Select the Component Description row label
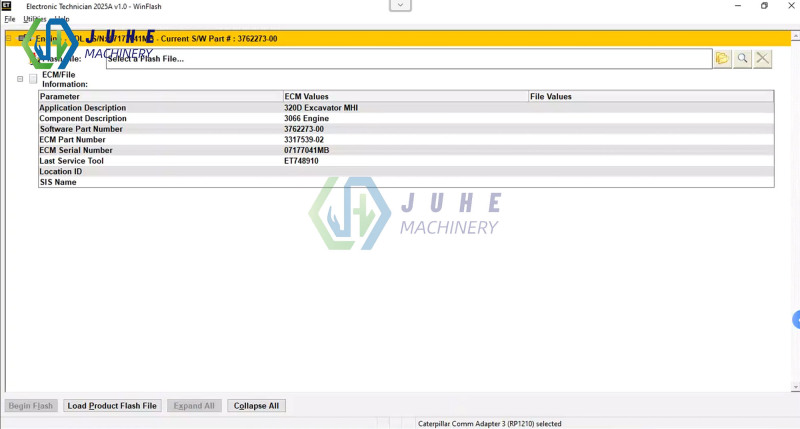This screenshot has width=800, height=429. pyautogui.click(x=83, y=118)
